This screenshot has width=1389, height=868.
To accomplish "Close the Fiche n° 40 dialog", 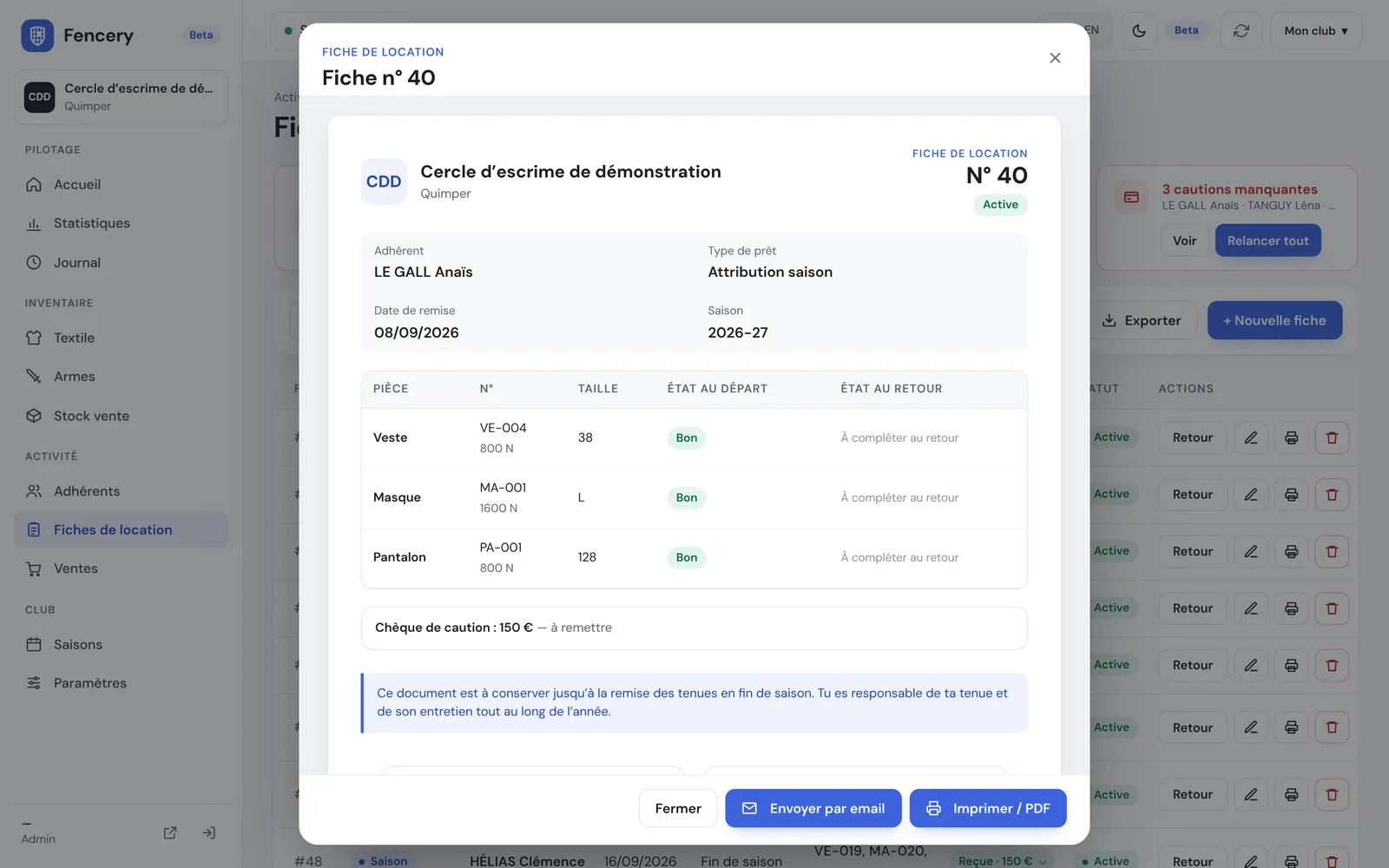I will [1055, 58].
